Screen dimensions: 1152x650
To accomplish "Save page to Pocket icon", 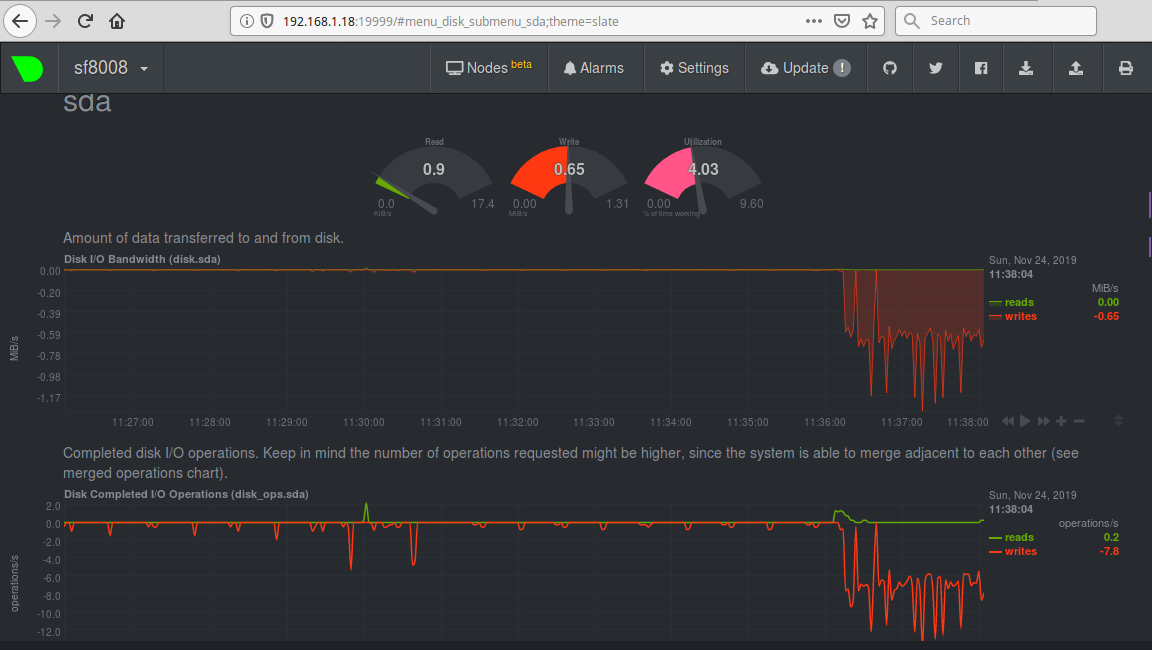I will (x=842, y=21).
